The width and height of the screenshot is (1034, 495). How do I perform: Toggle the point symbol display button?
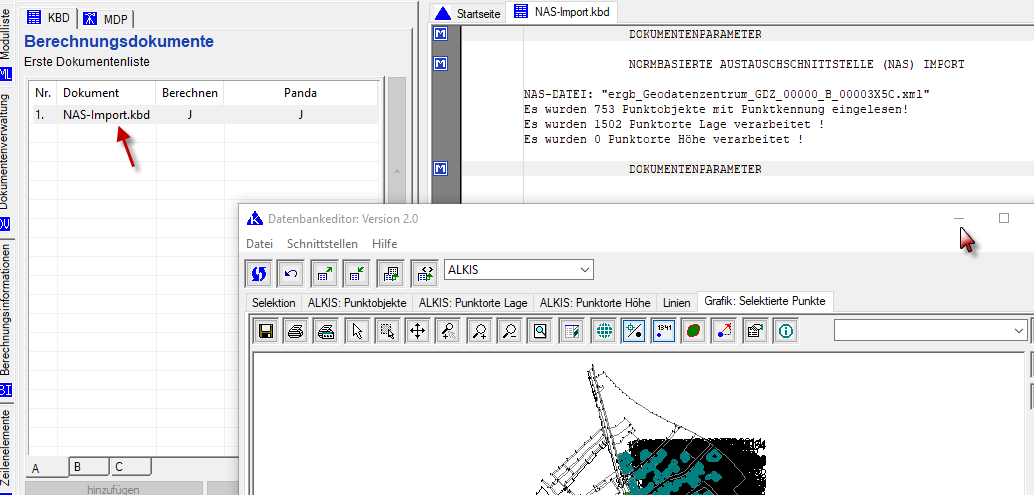pos(634,331)
